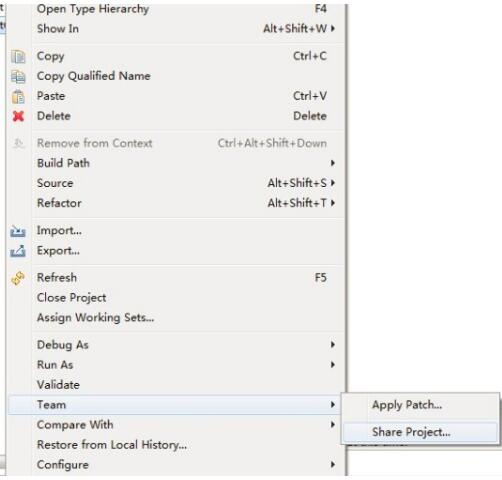The width and height of the screenshot is (502, 480).
Task: Expand the Build Path submenu arrow
Action: (332, 163)
